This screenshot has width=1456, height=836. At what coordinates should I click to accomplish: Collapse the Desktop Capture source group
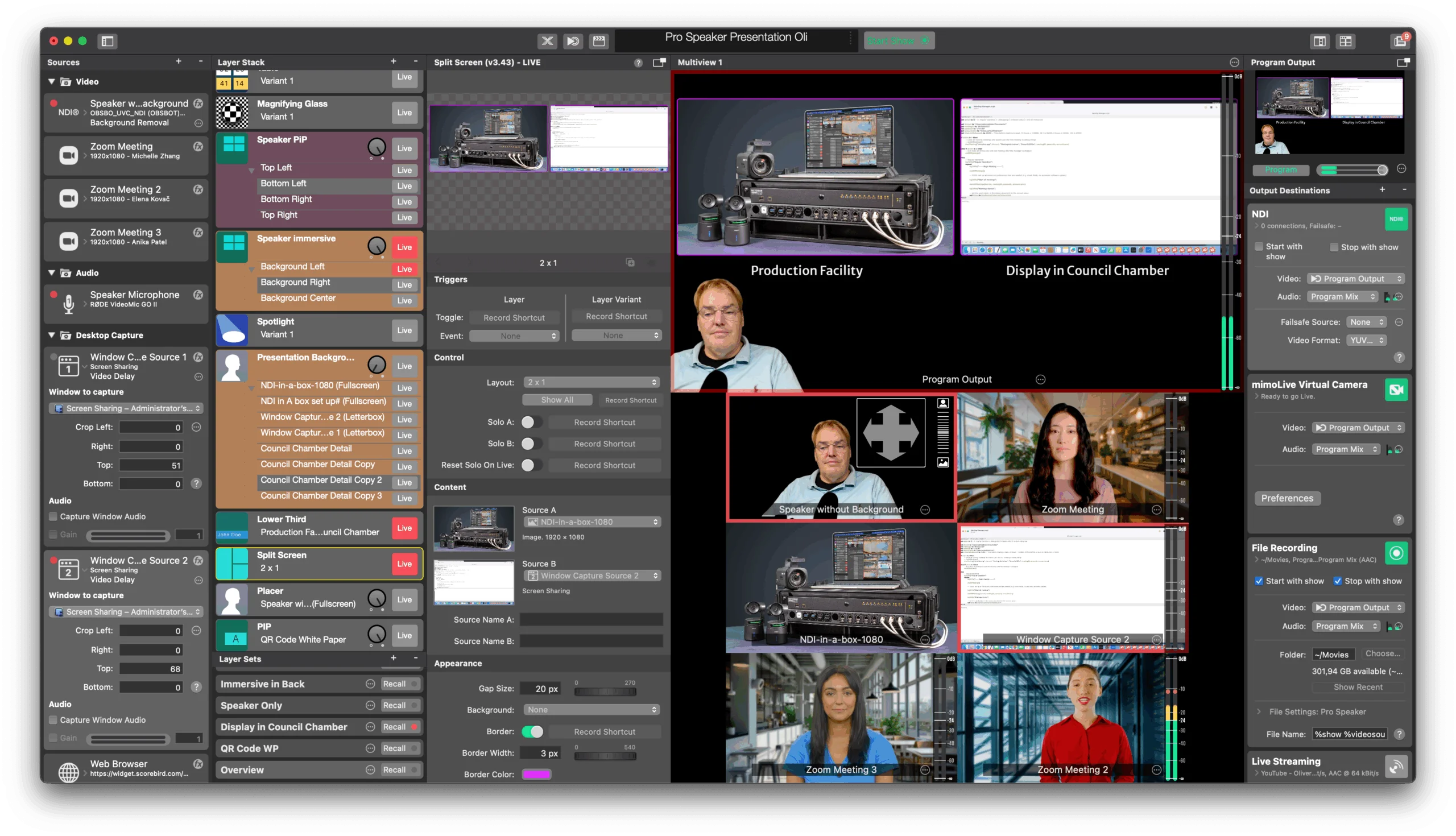click(52, 336)
